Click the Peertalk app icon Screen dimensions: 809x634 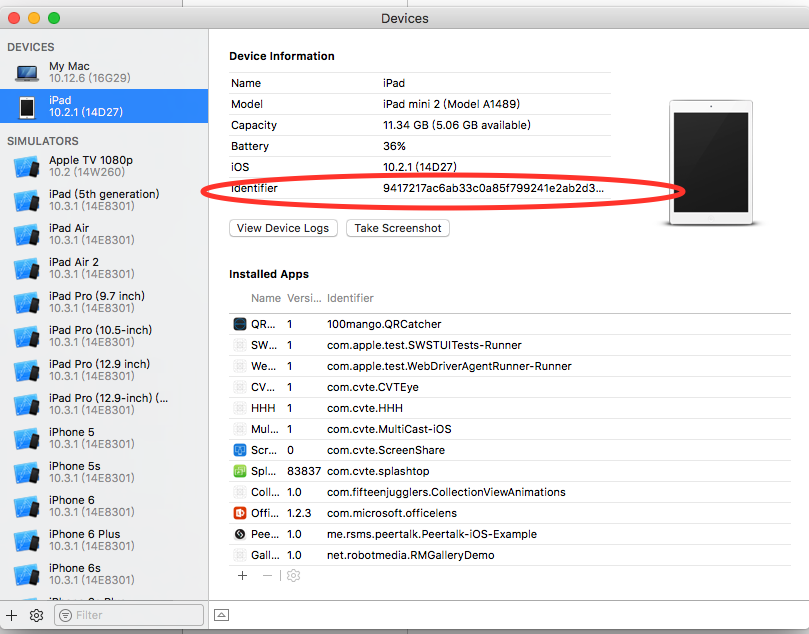(240, 534)
